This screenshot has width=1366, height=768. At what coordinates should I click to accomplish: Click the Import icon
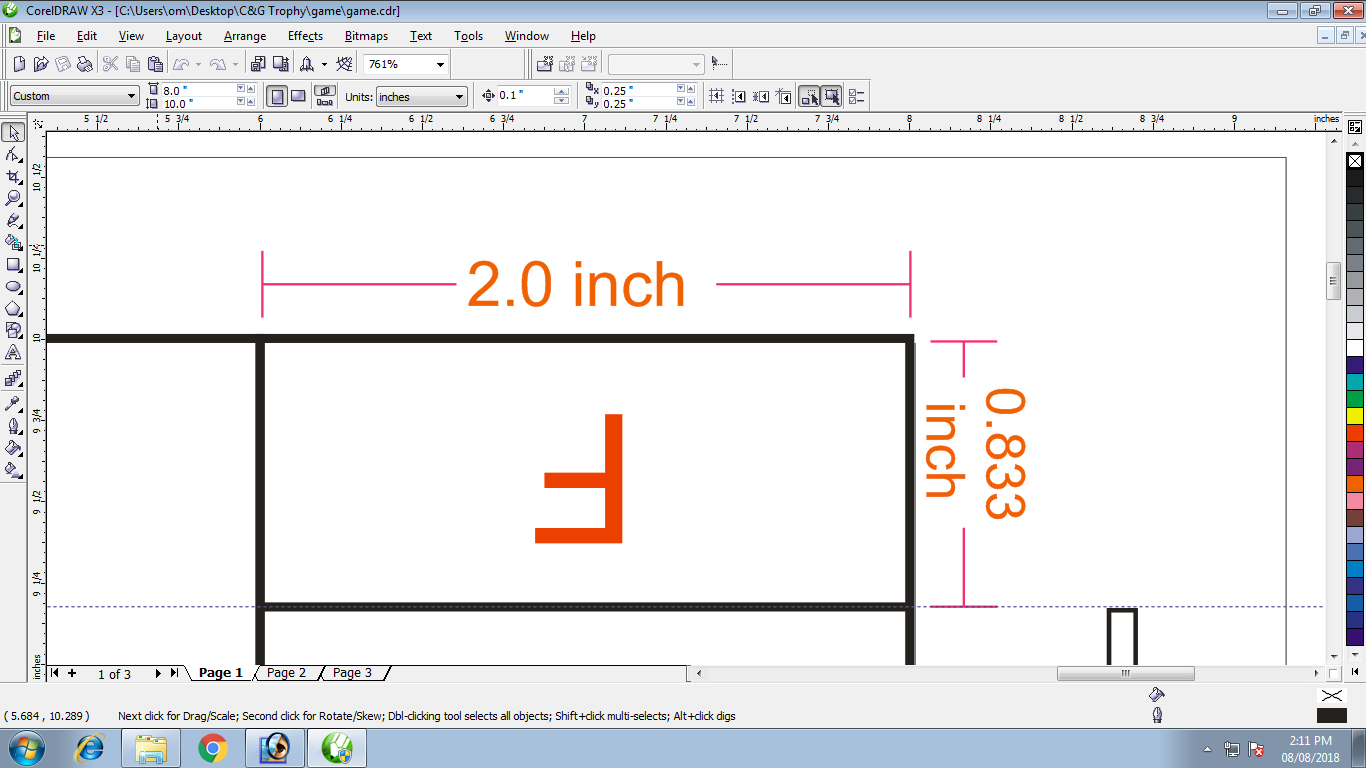click(x=258, y=64)
